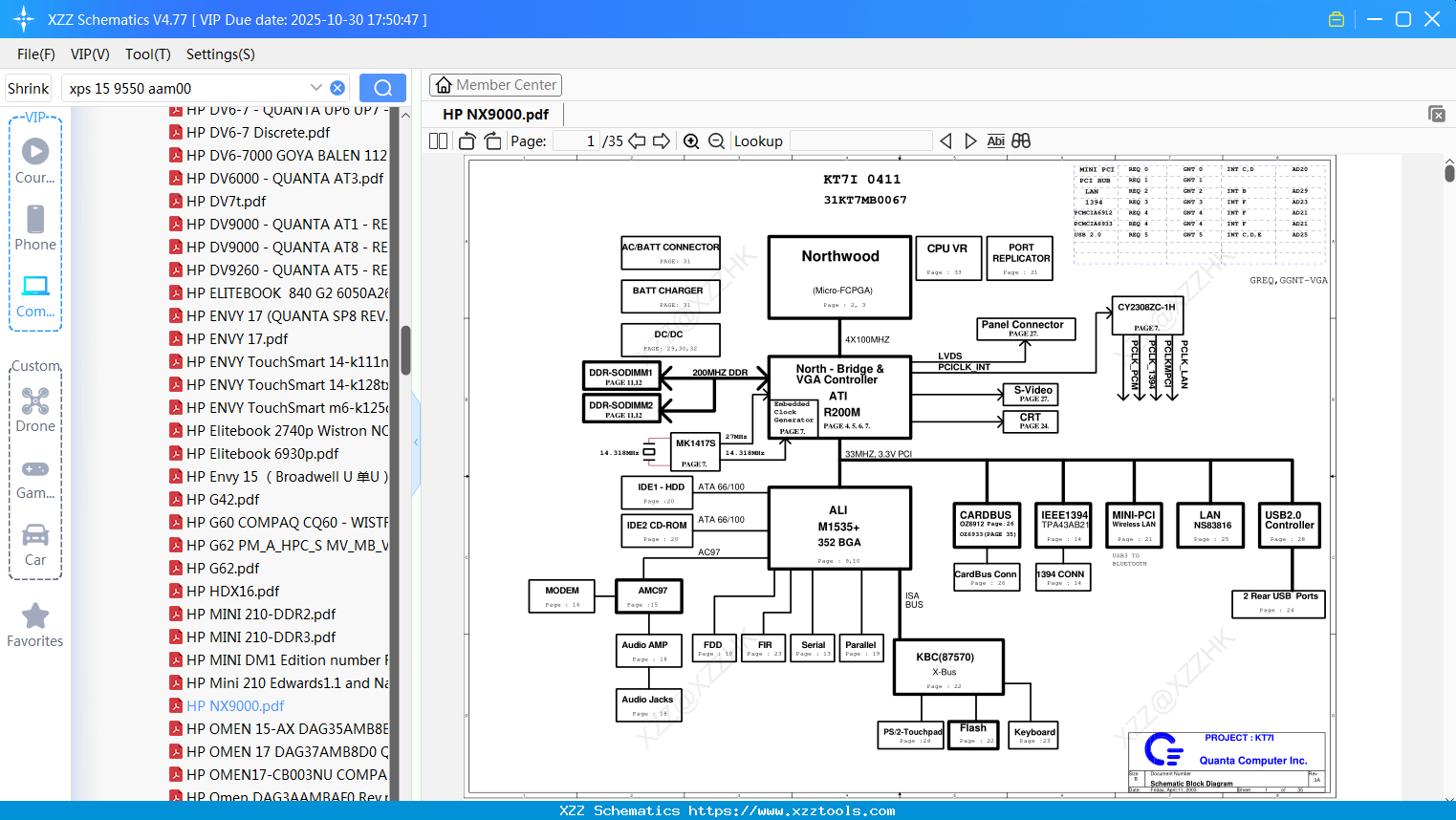
Task: Open the Phone sidebar category
Action: (x=35, y=228)
